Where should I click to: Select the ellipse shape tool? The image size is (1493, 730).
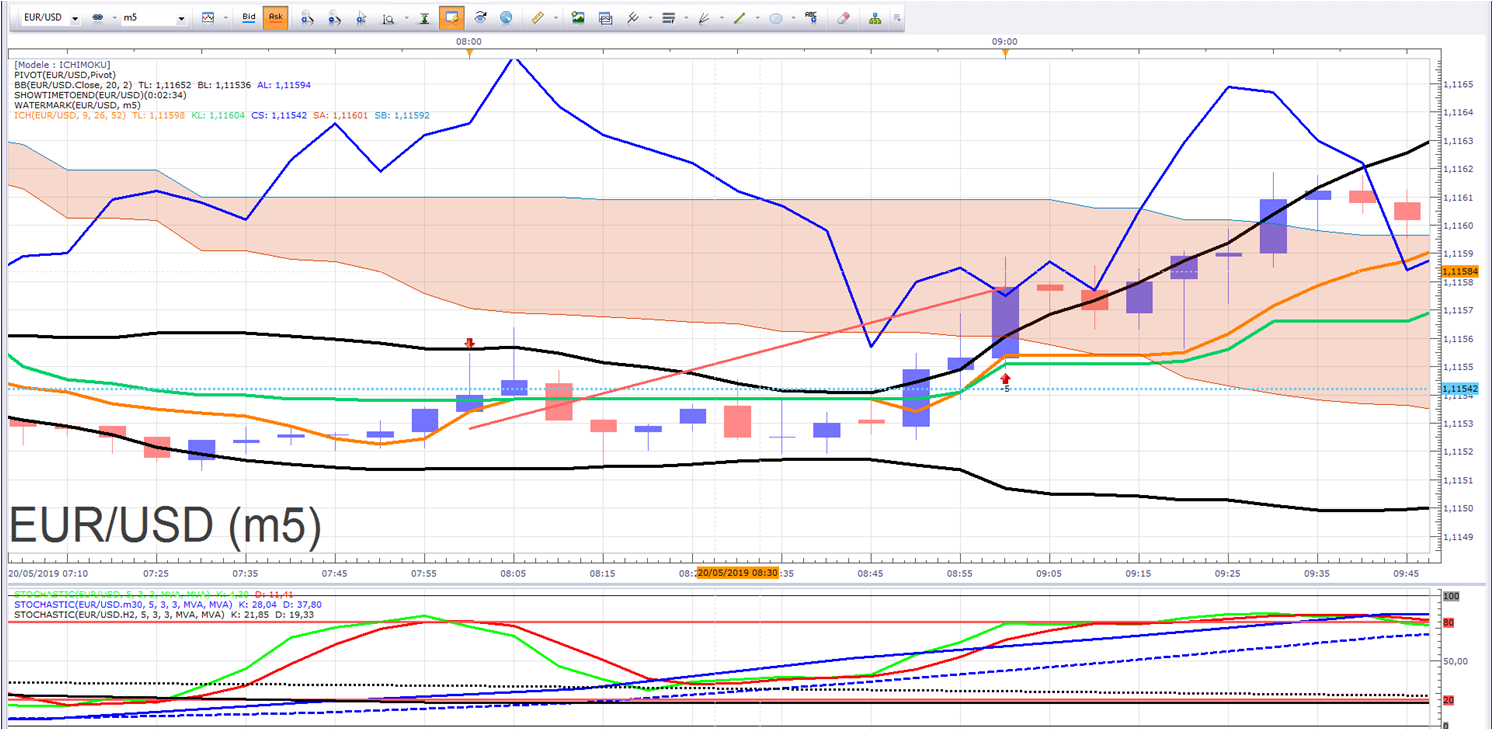tap(775, 18)
